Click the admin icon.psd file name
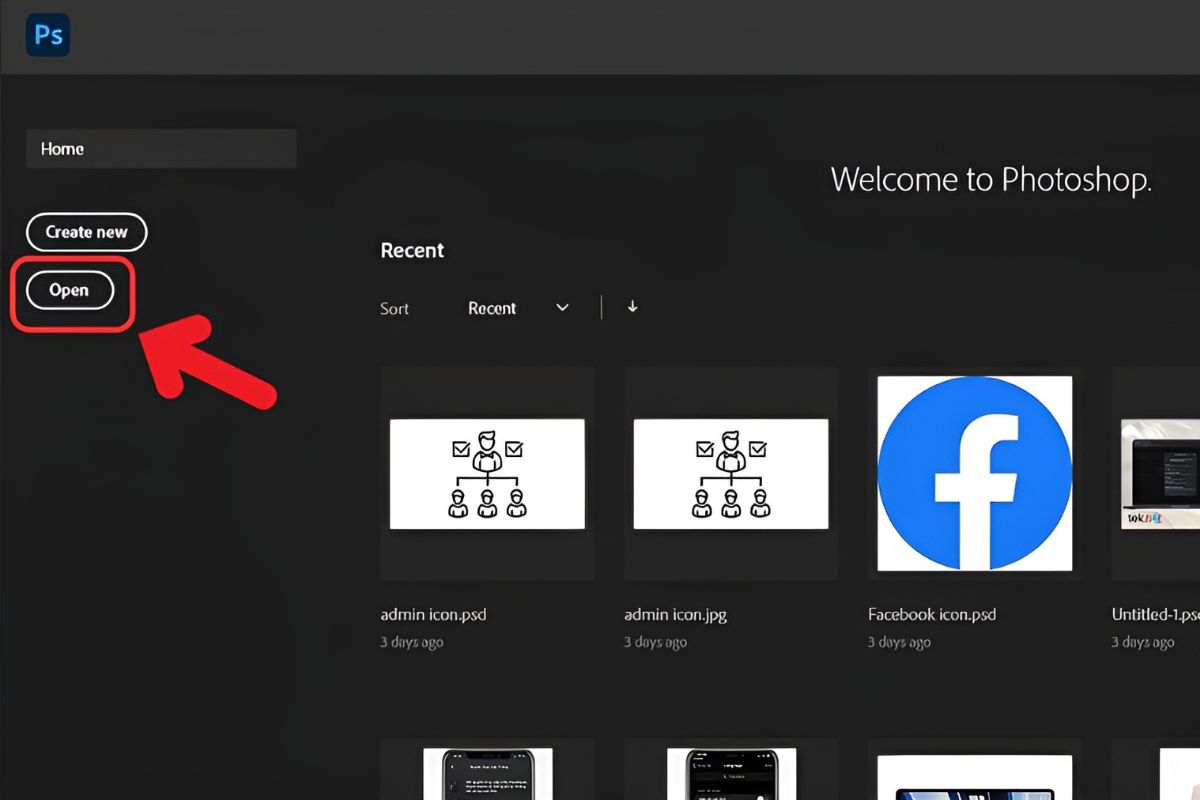Viewport: 1200px width, 800px height. tap(433, 614)
